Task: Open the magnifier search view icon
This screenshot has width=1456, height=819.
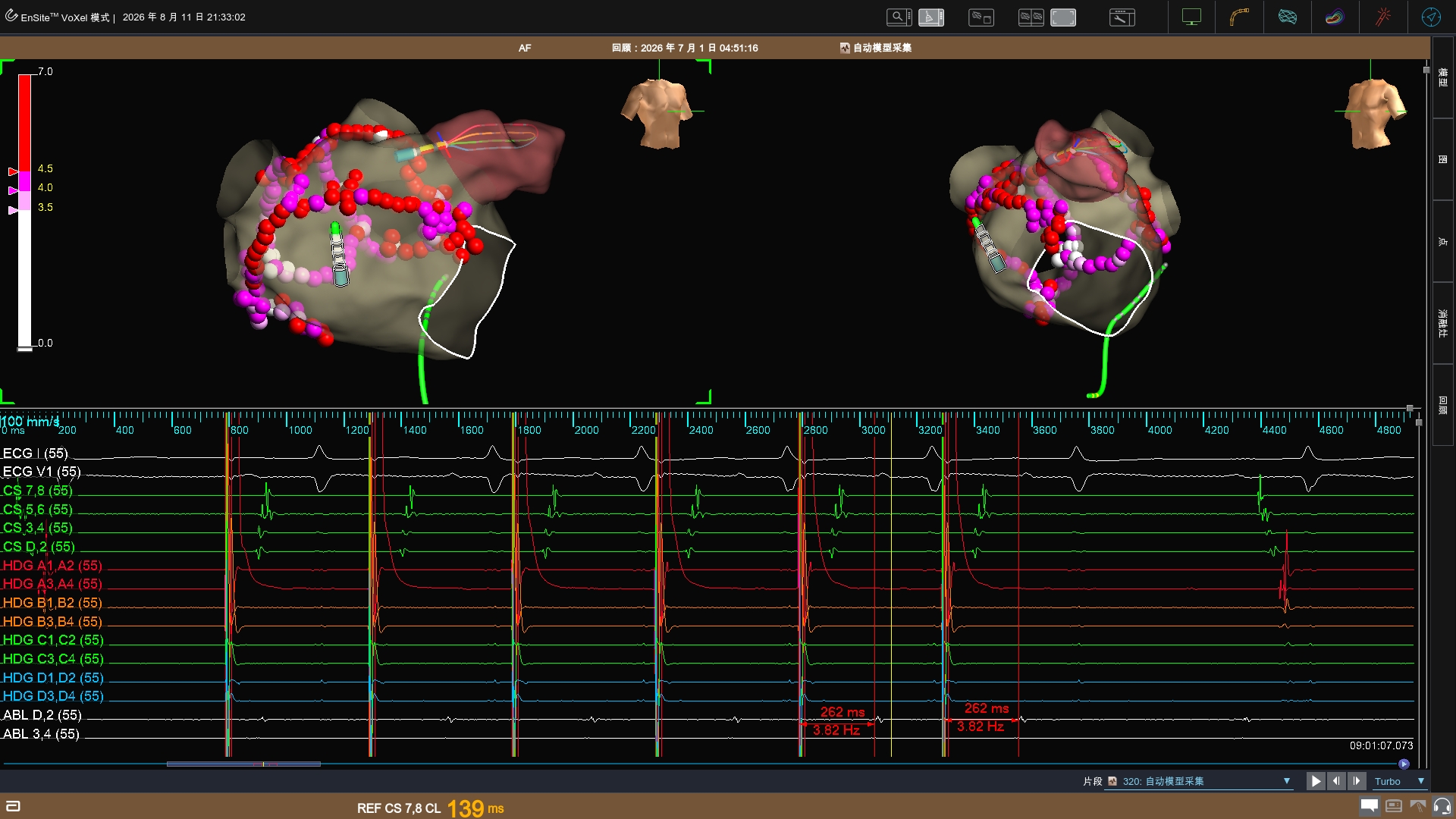Action: [899, 17]
